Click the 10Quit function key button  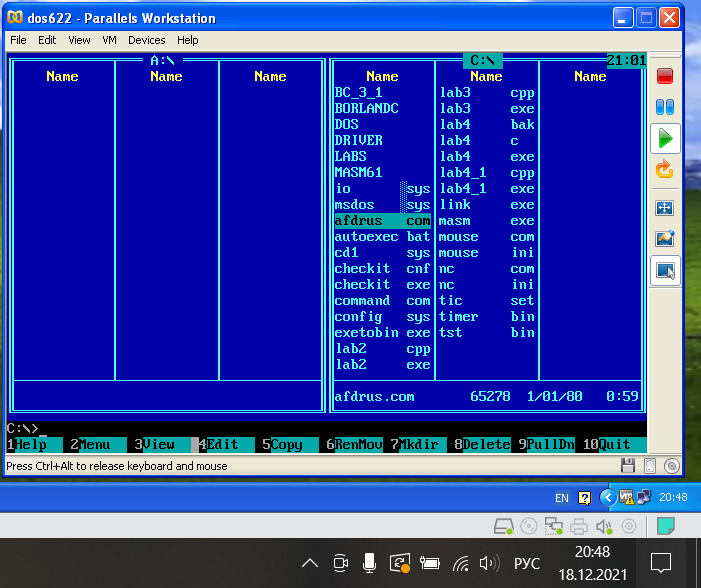coord(614,444)
